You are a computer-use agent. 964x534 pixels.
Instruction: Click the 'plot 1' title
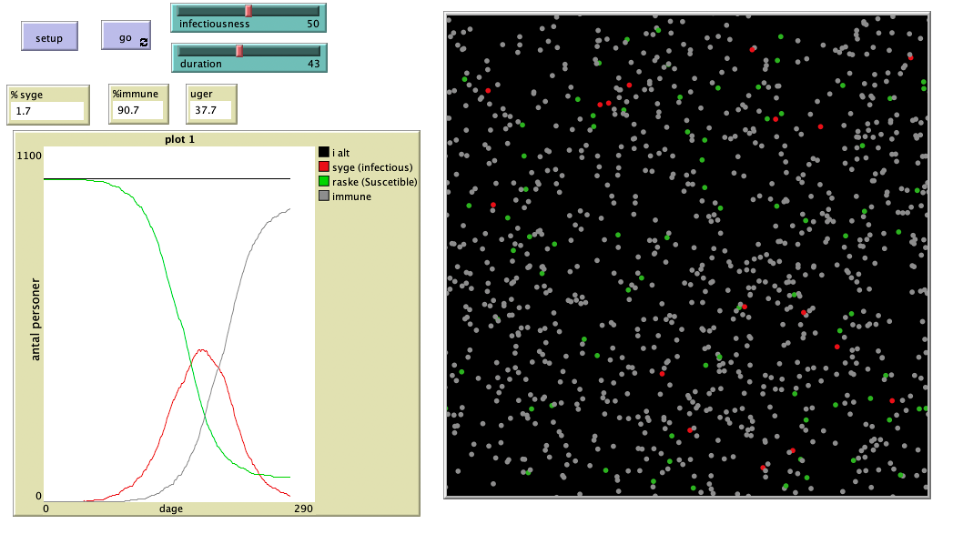(179, 139)
